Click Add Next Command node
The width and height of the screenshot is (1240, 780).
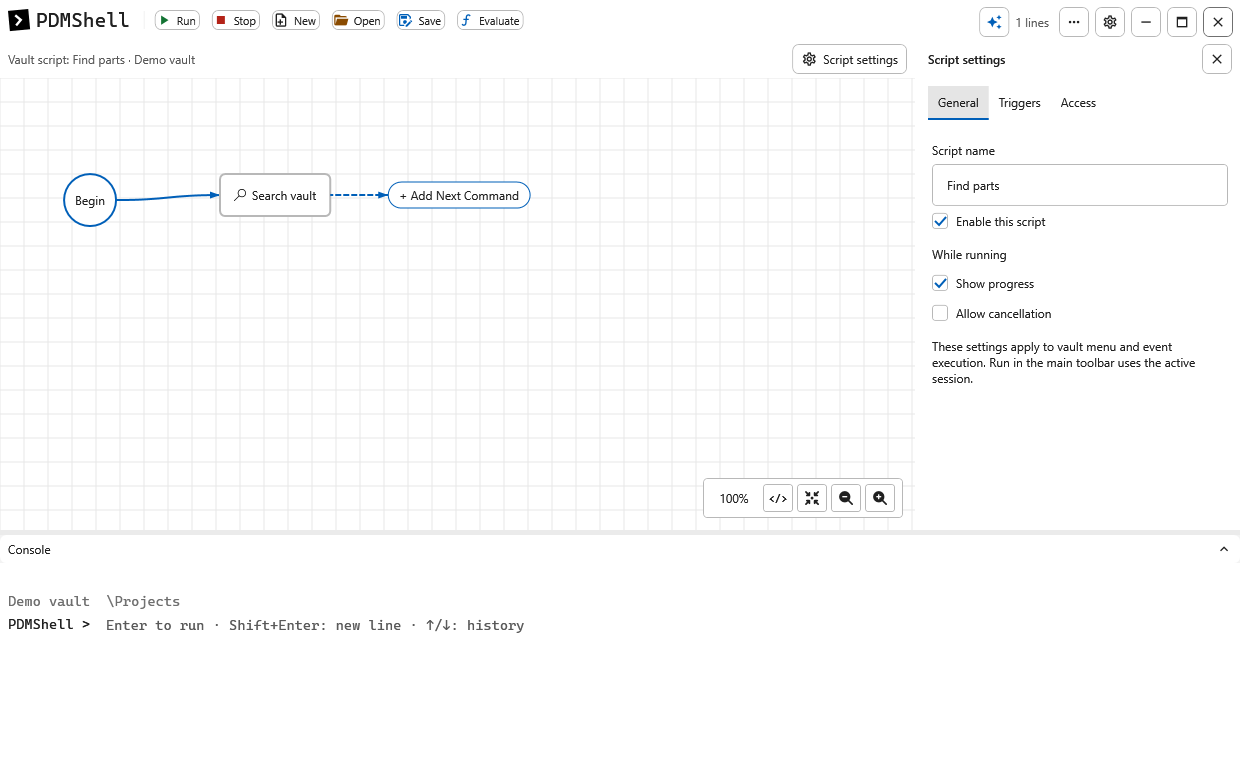pos(459,195)
